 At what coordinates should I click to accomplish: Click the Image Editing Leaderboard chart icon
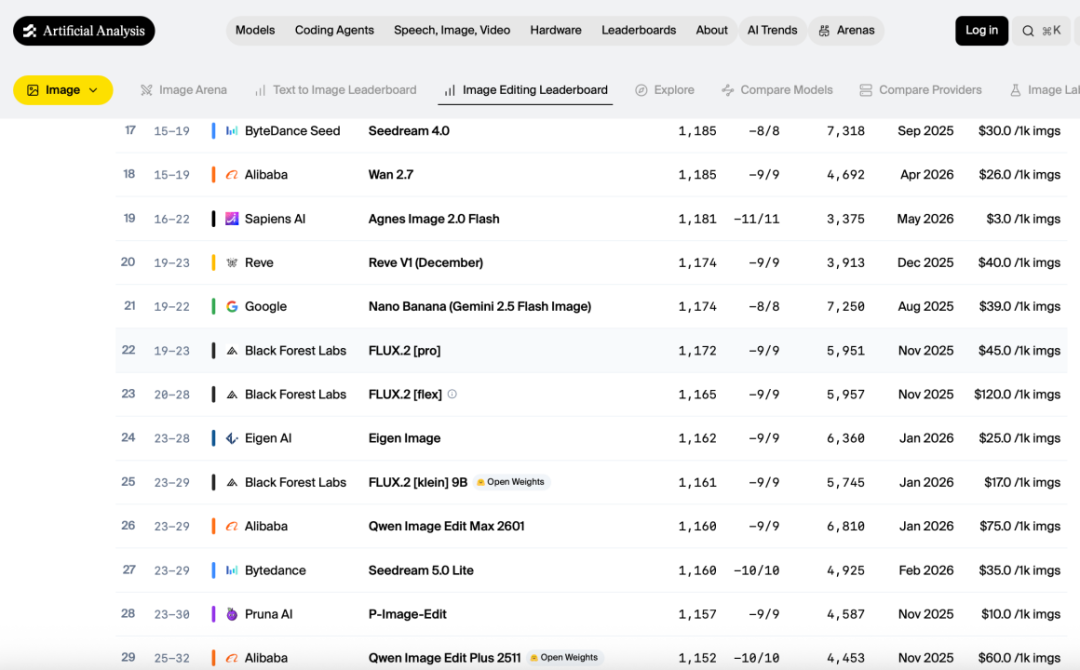pyautogui.click(x=450, y=90)
